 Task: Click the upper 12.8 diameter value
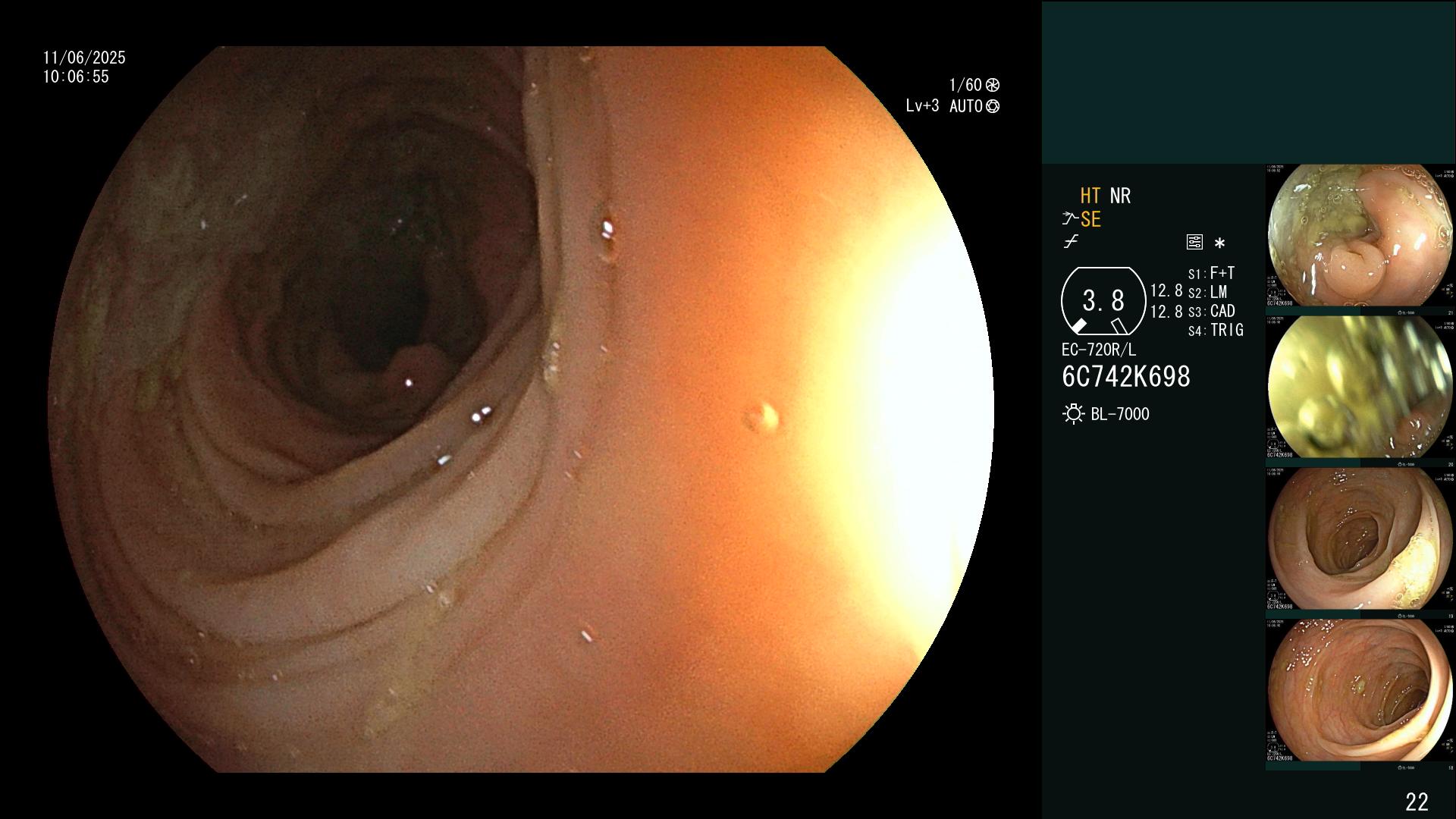tap(1166, 290)
